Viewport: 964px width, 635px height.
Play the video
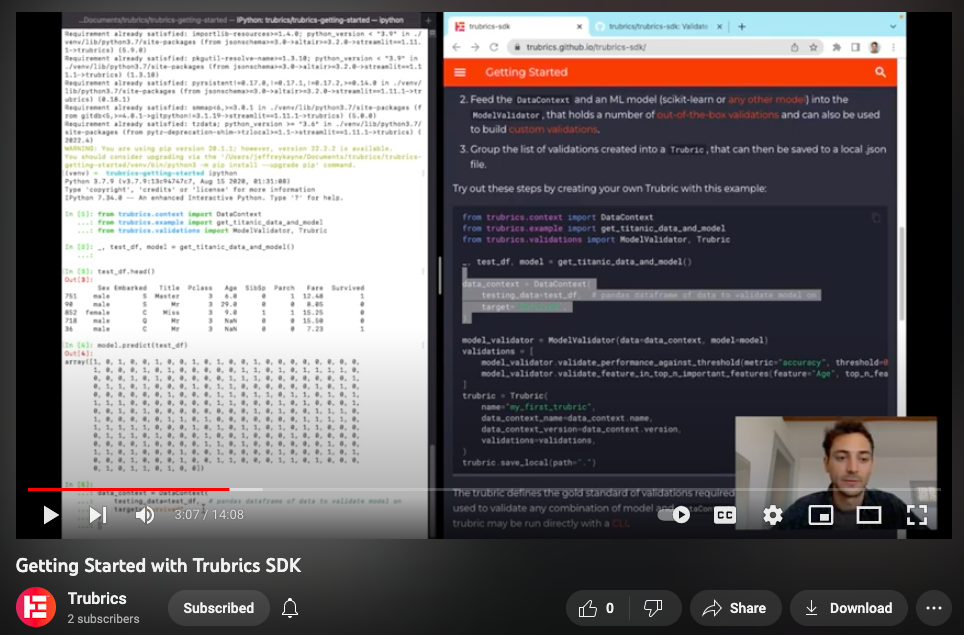[x=50, y=515]
